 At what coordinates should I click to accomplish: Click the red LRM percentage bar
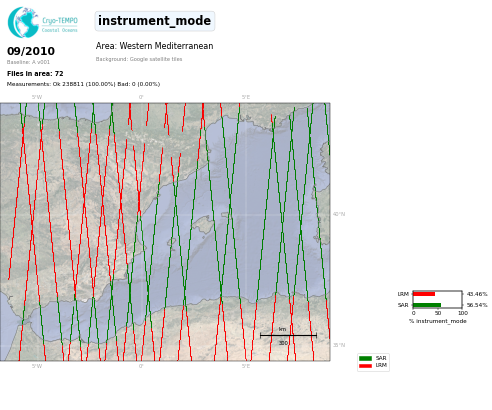point(424,294)
